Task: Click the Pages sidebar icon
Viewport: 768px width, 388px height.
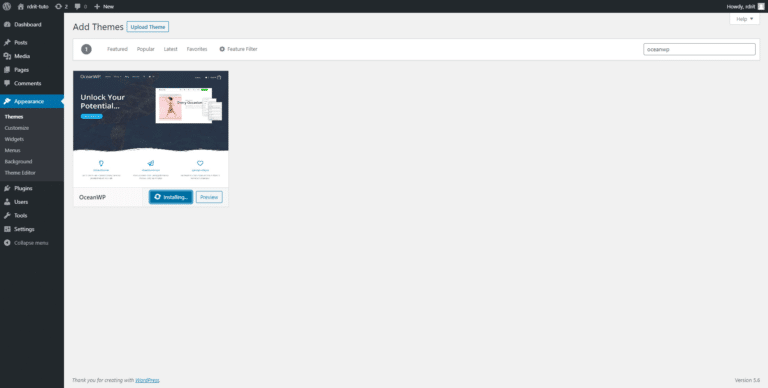Action: (7, 70)
